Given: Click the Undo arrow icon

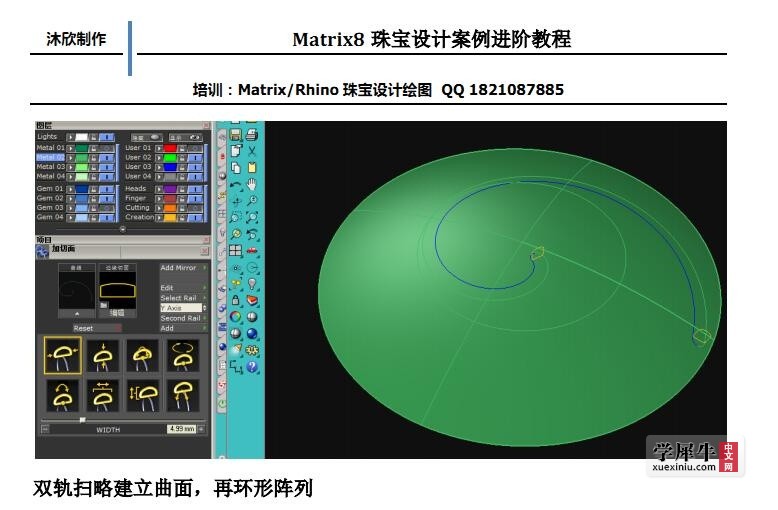Looking at the screenshot, I should [236, 185].
